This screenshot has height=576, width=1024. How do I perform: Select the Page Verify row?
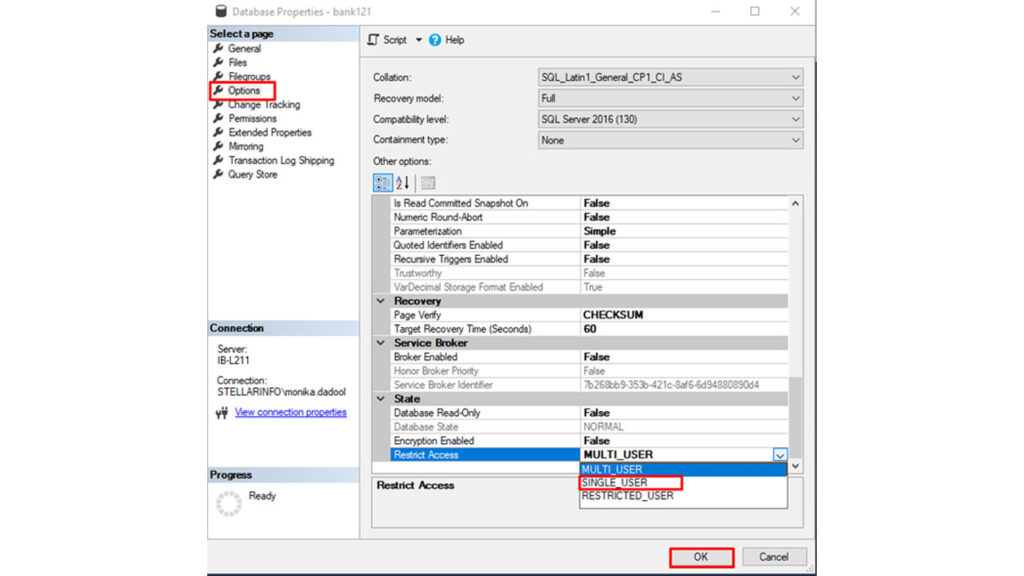590,315
